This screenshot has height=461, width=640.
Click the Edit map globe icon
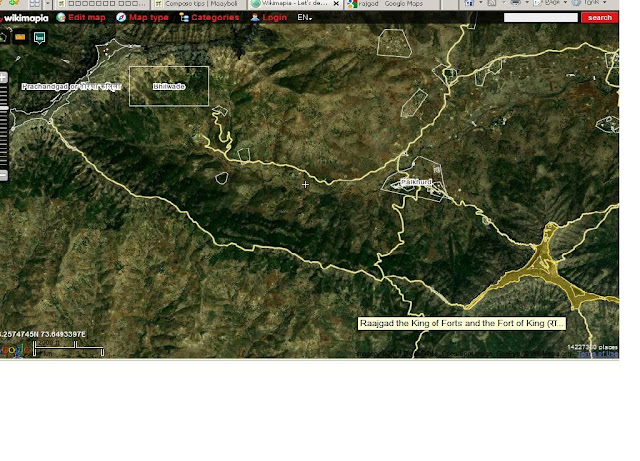click(61, 18)
